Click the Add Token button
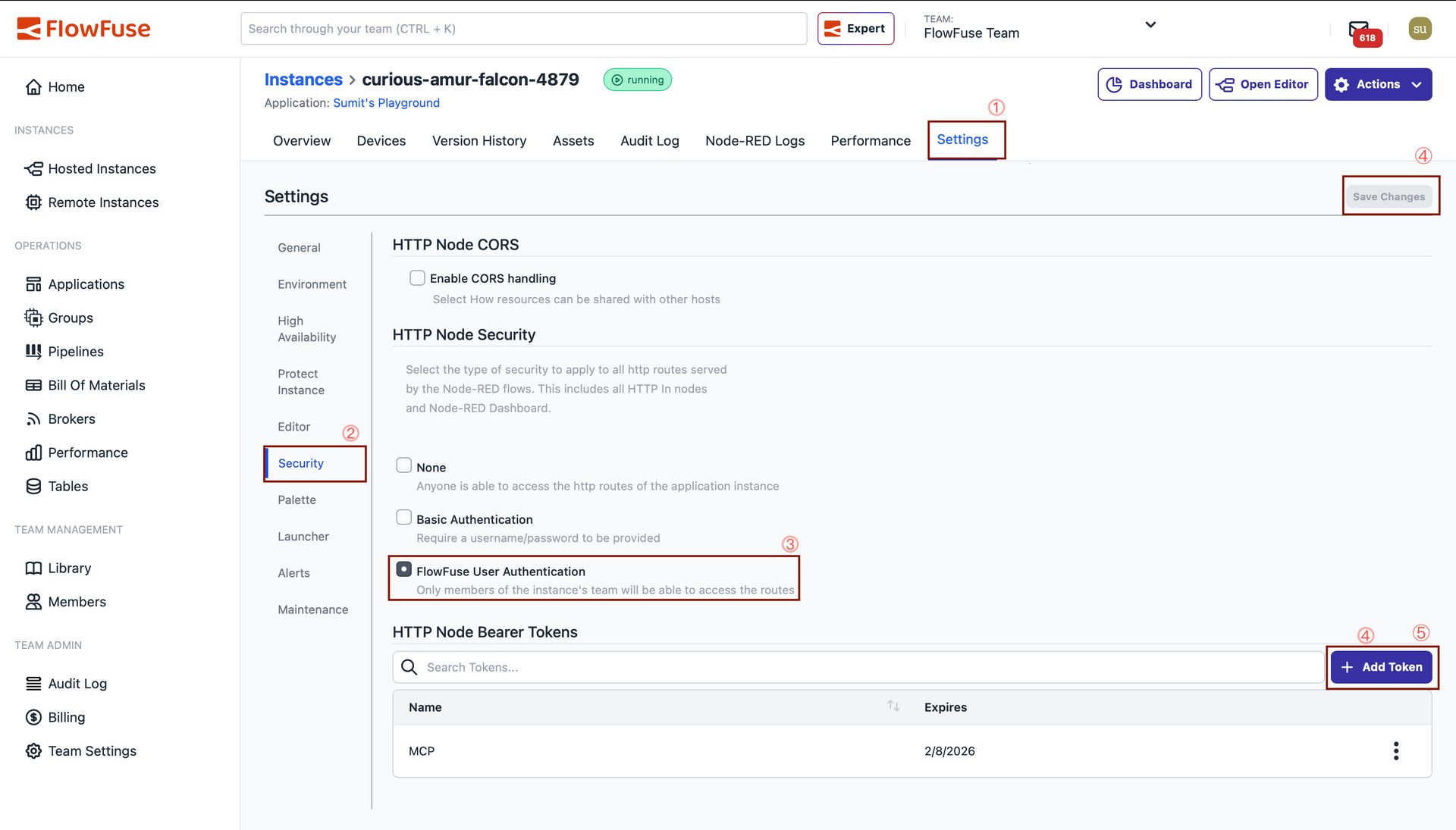The width and height of the screenshot is (1456, 830). tap(1382, 667)
